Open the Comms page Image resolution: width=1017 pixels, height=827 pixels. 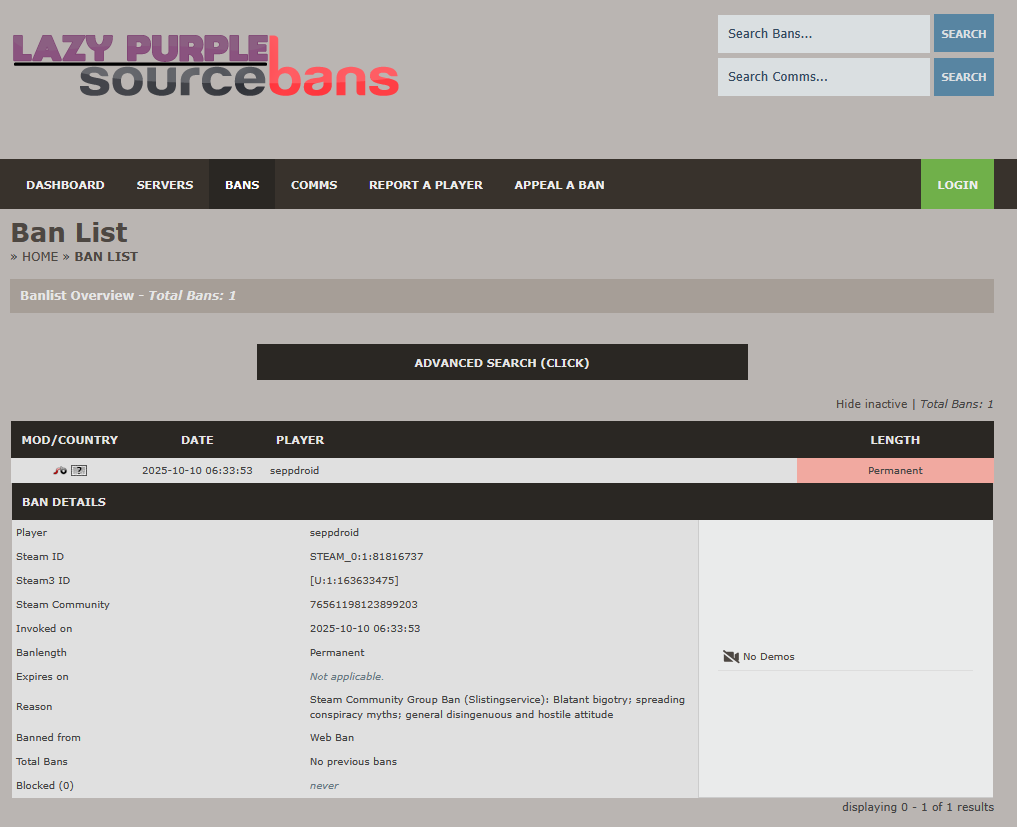(314, 185)
